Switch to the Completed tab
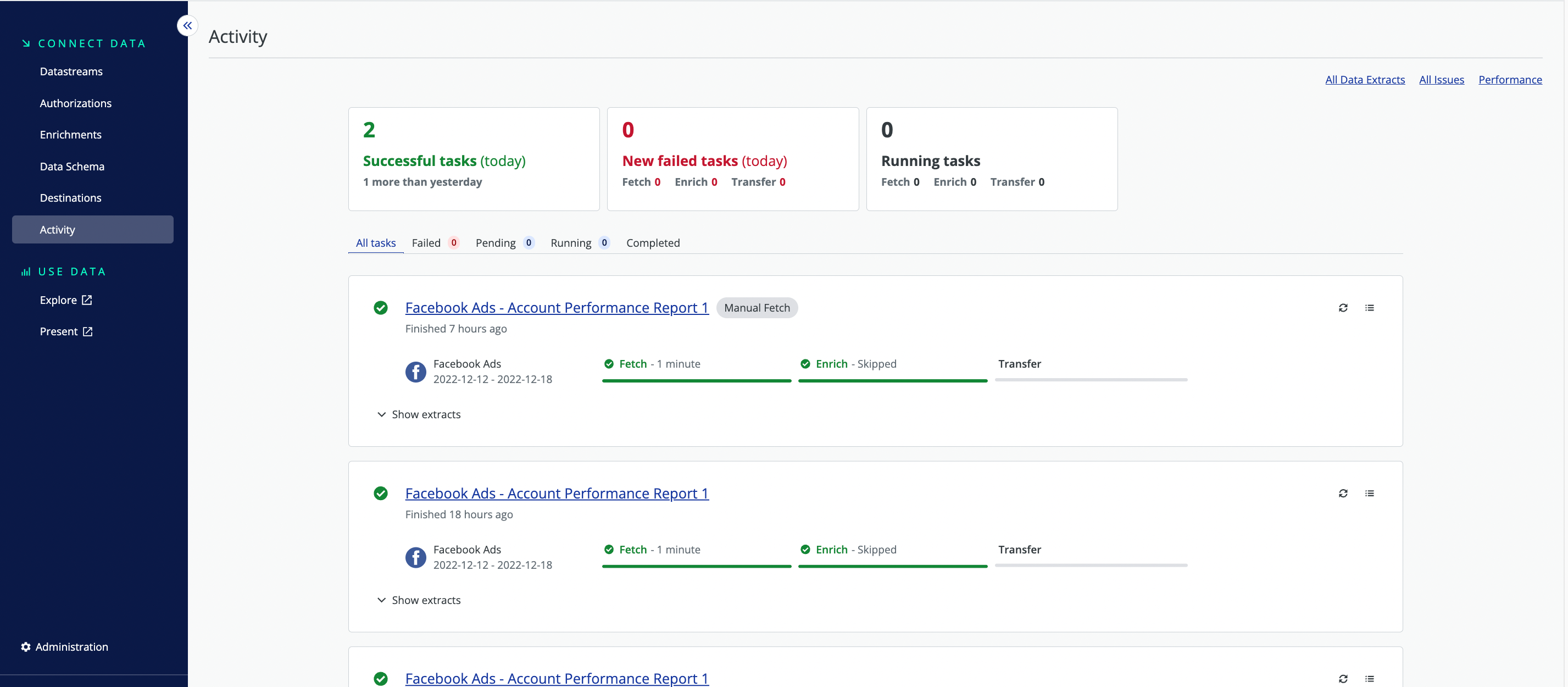 click(653, 243)
